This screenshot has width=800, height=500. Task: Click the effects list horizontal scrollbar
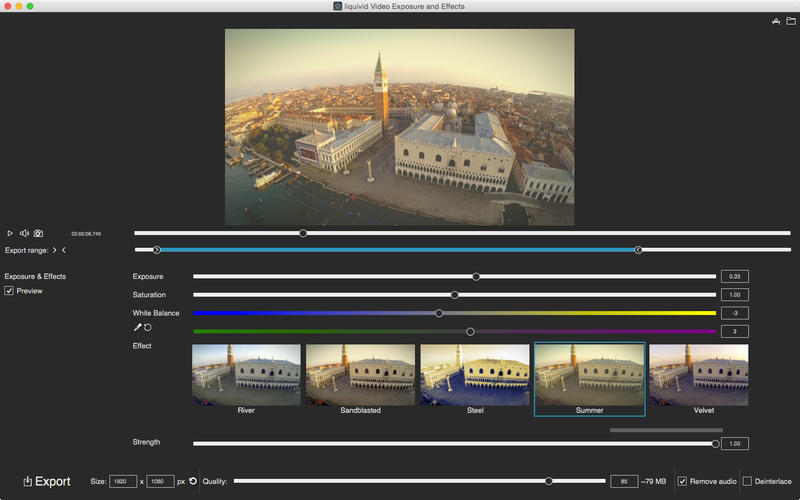coord(666,430)
